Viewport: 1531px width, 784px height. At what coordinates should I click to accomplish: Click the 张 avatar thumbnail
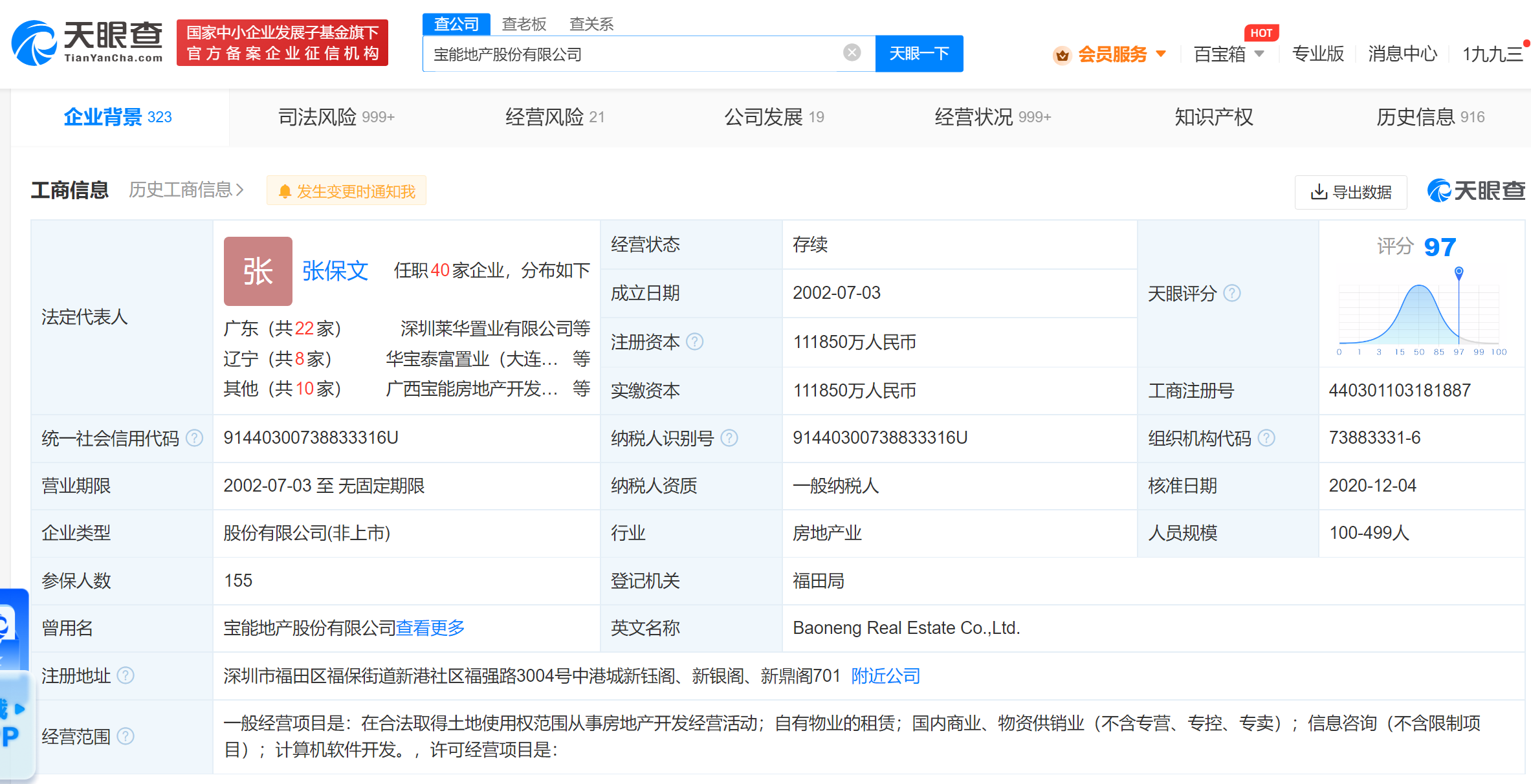(x=258, y=271)
